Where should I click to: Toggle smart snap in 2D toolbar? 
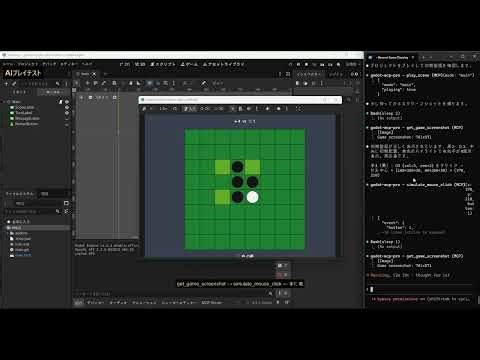point(150,83)
